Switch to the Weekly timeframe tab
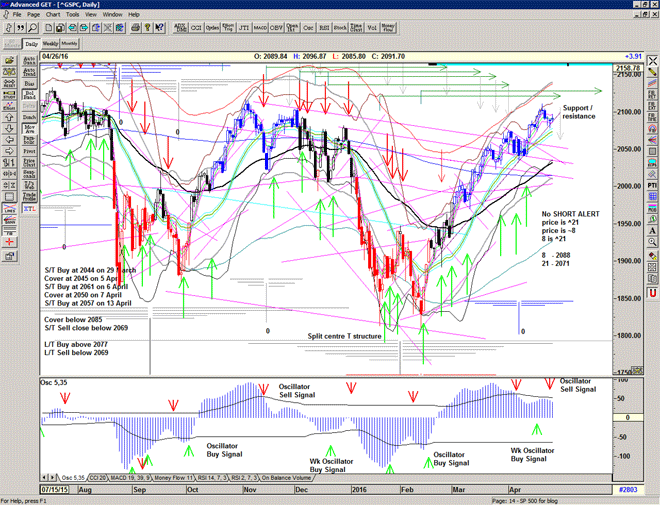This screenshot has width=660, height=505. click(49, 45)
